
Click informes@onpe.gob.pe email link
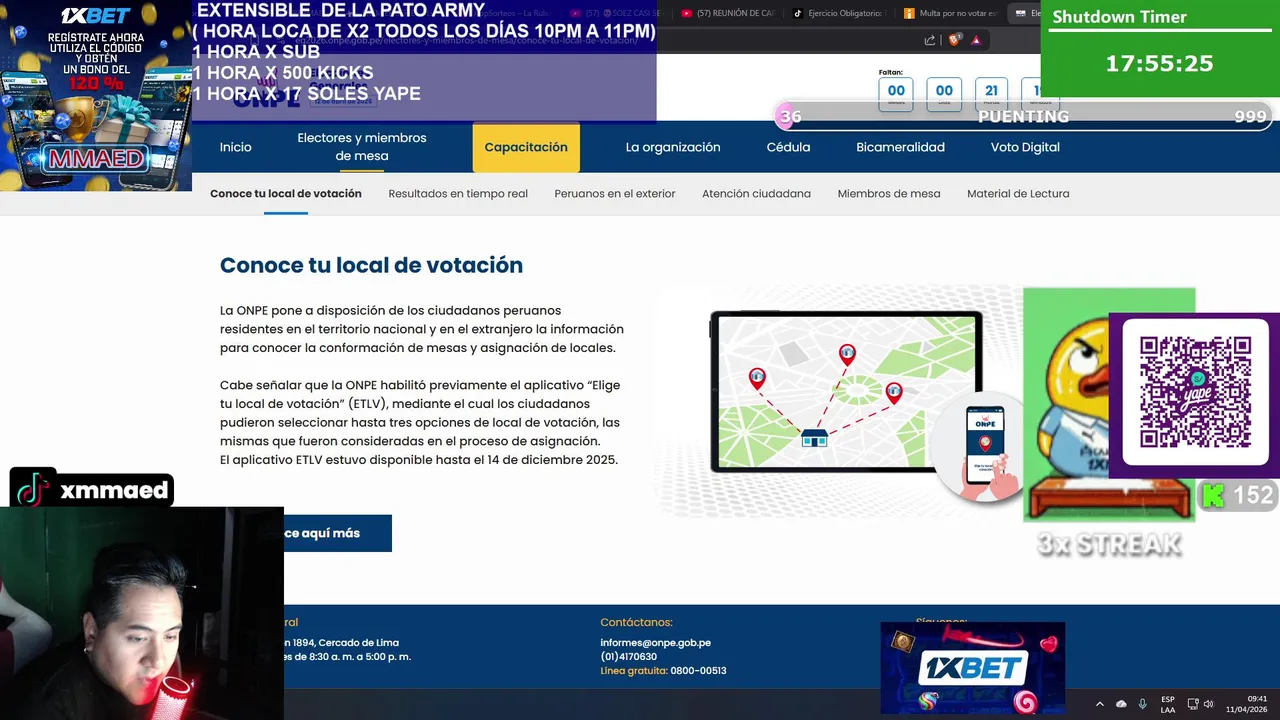click(655, 643)
